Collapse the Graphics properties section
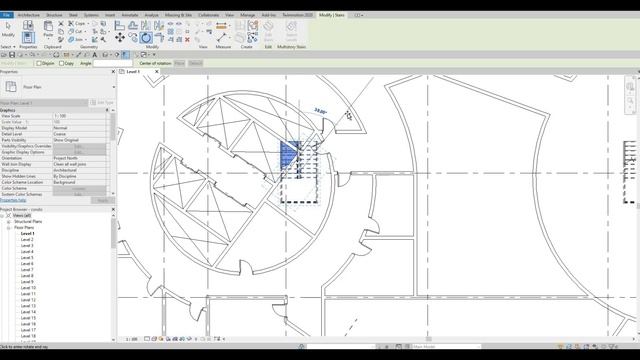Image resolution: width=640 pixels, height=360 pixels. (x=107, y=110)
